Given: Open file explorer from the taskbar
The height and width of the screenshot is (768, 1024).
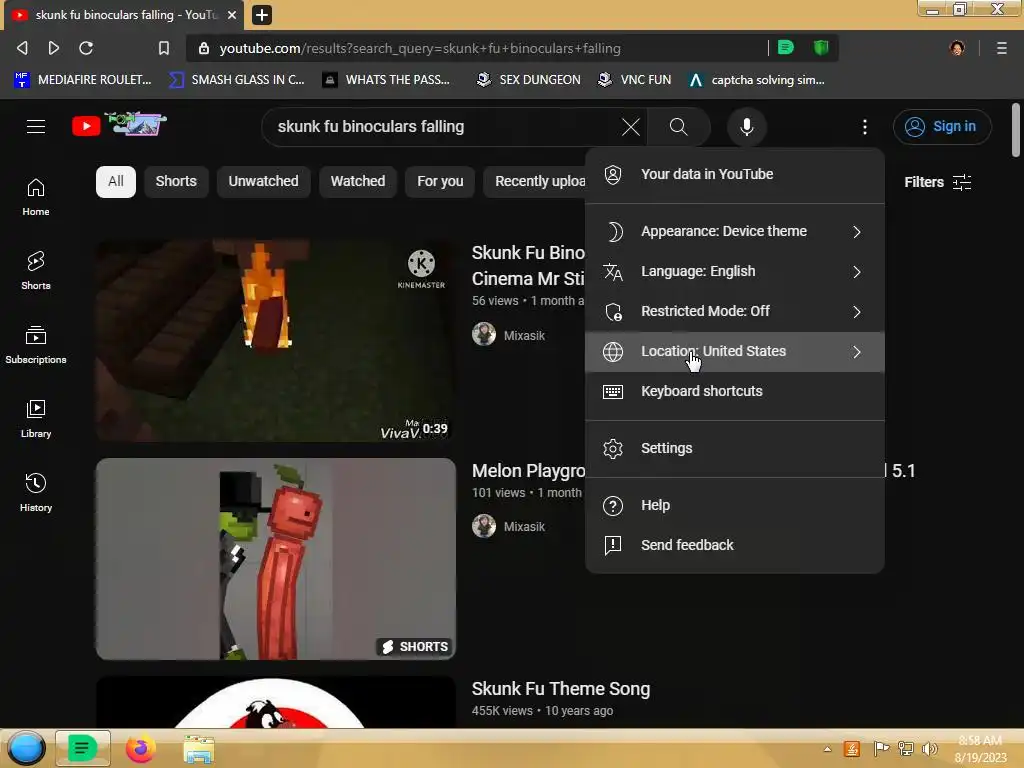Looking at the screenshot, I should click(199, 749).
